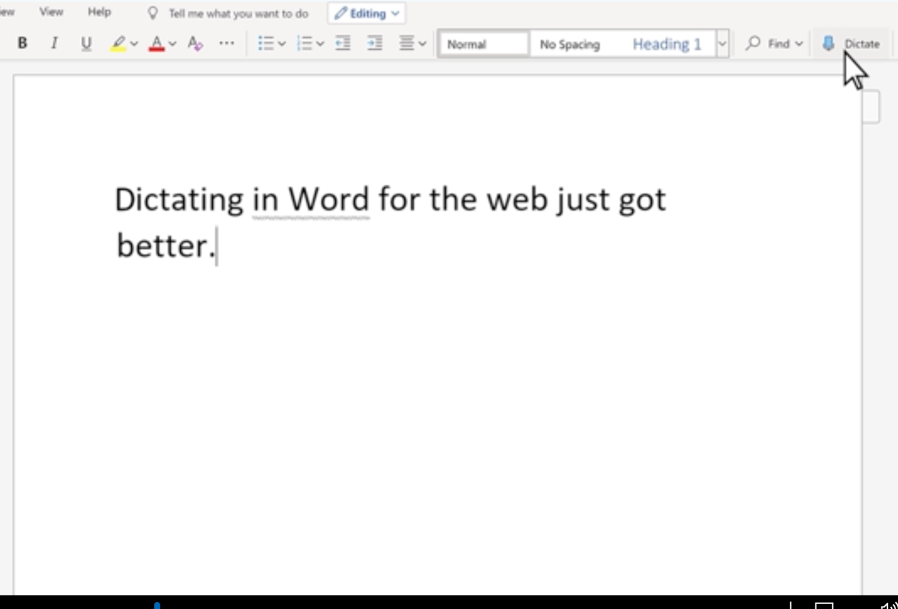This screenshot has width=898, height=609.
Task: Toggle Italic formatting
Action: (54, 43)
